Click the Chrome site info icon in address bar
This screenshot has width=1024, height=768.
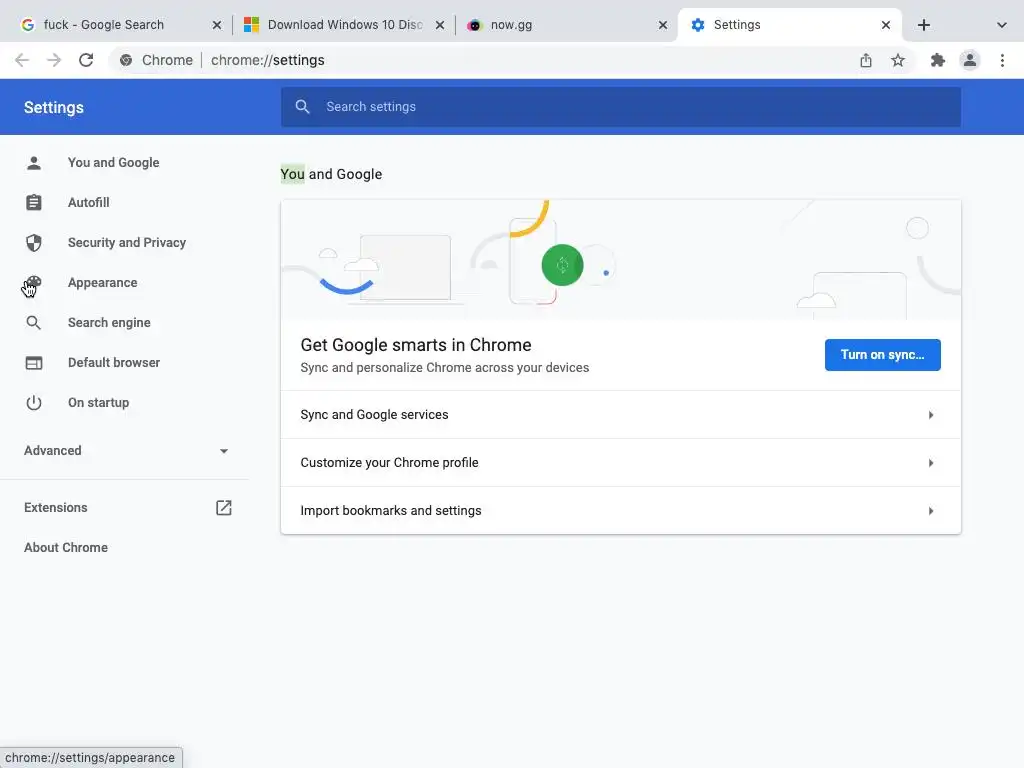pyautogui.click(x=126, y=60)
